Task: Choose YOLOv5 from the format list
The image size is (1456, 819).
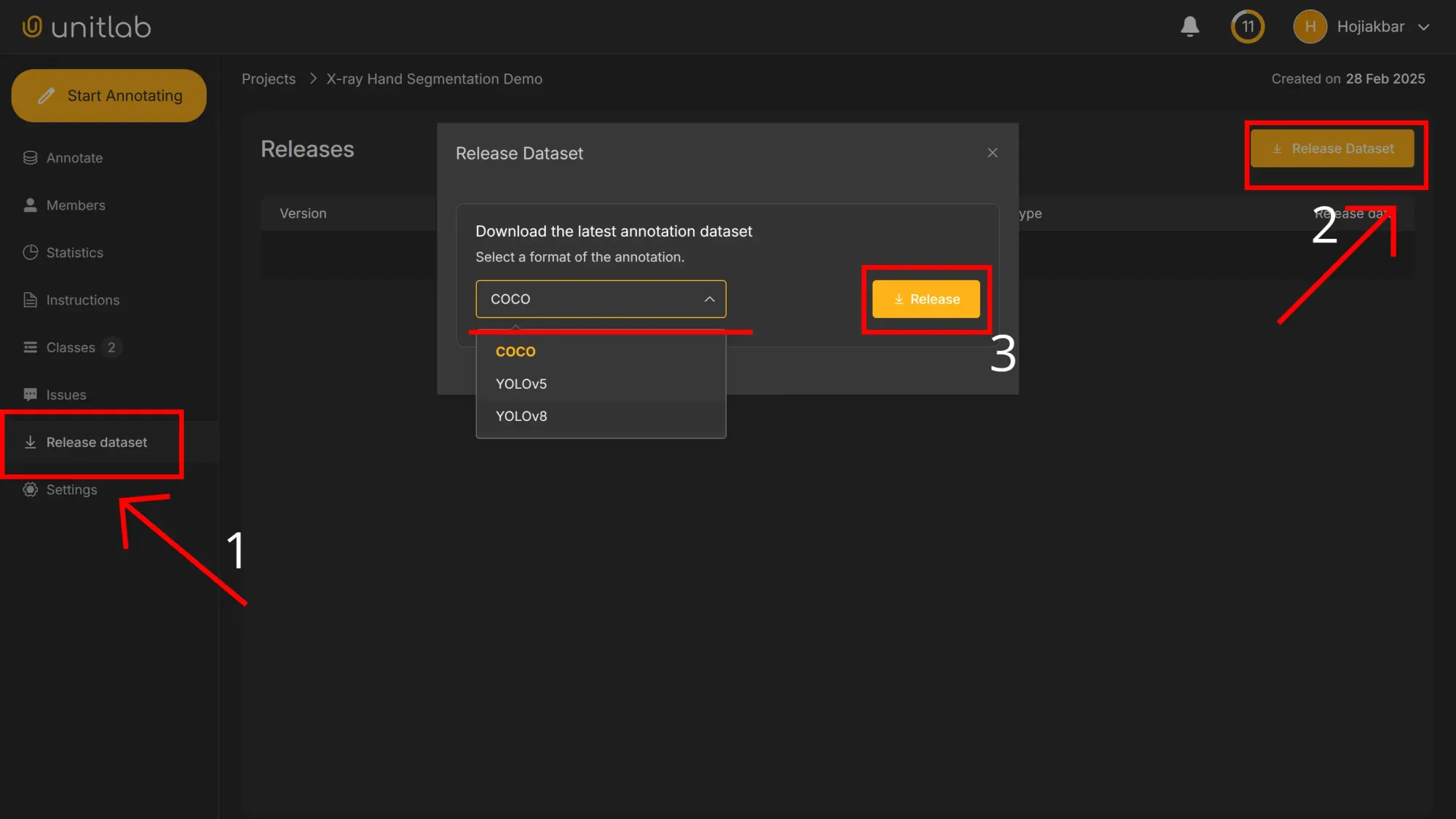Action: 521,384
